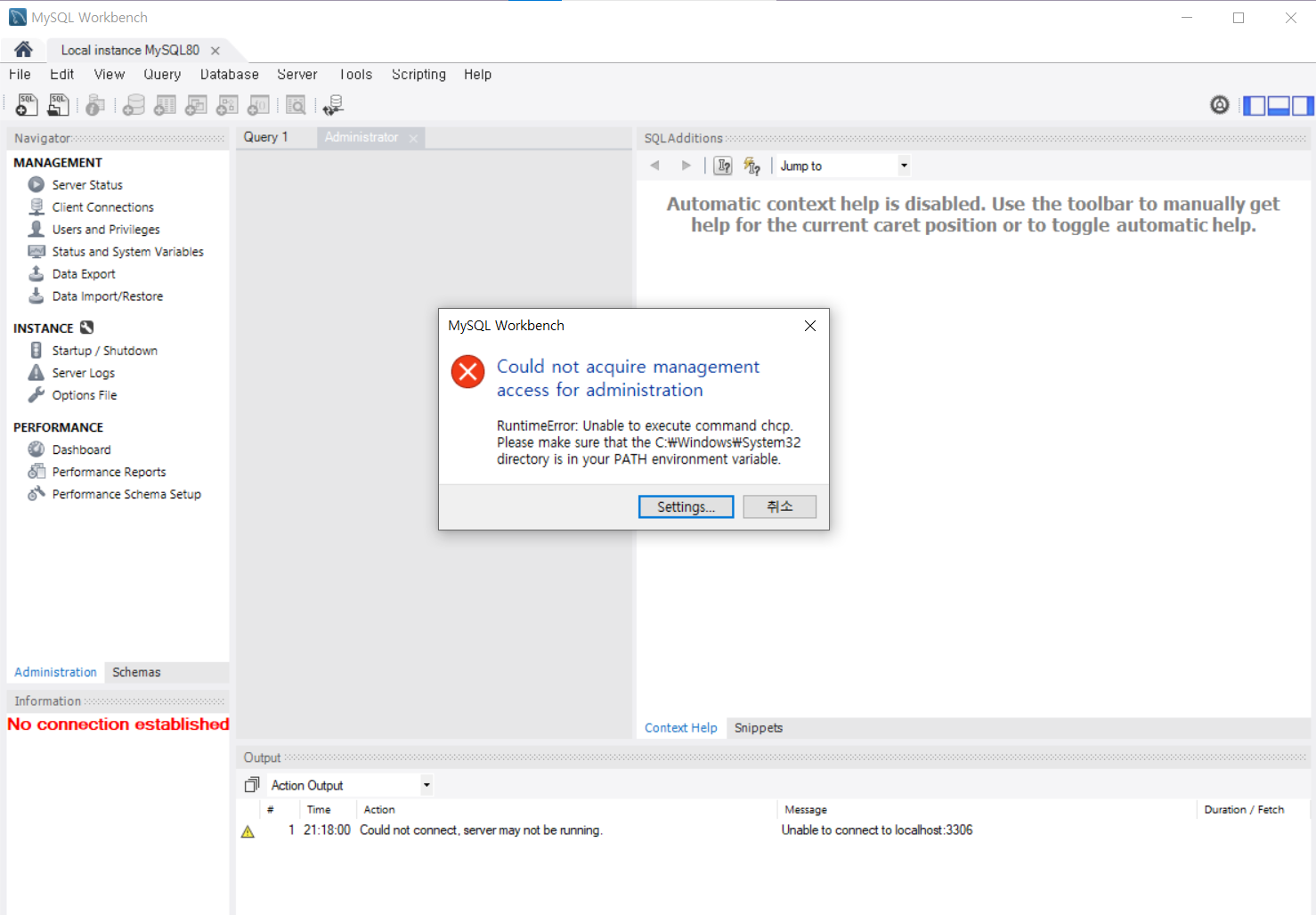Open Performance Reports
Screen dimensions: 1316x915
[109, 472]
